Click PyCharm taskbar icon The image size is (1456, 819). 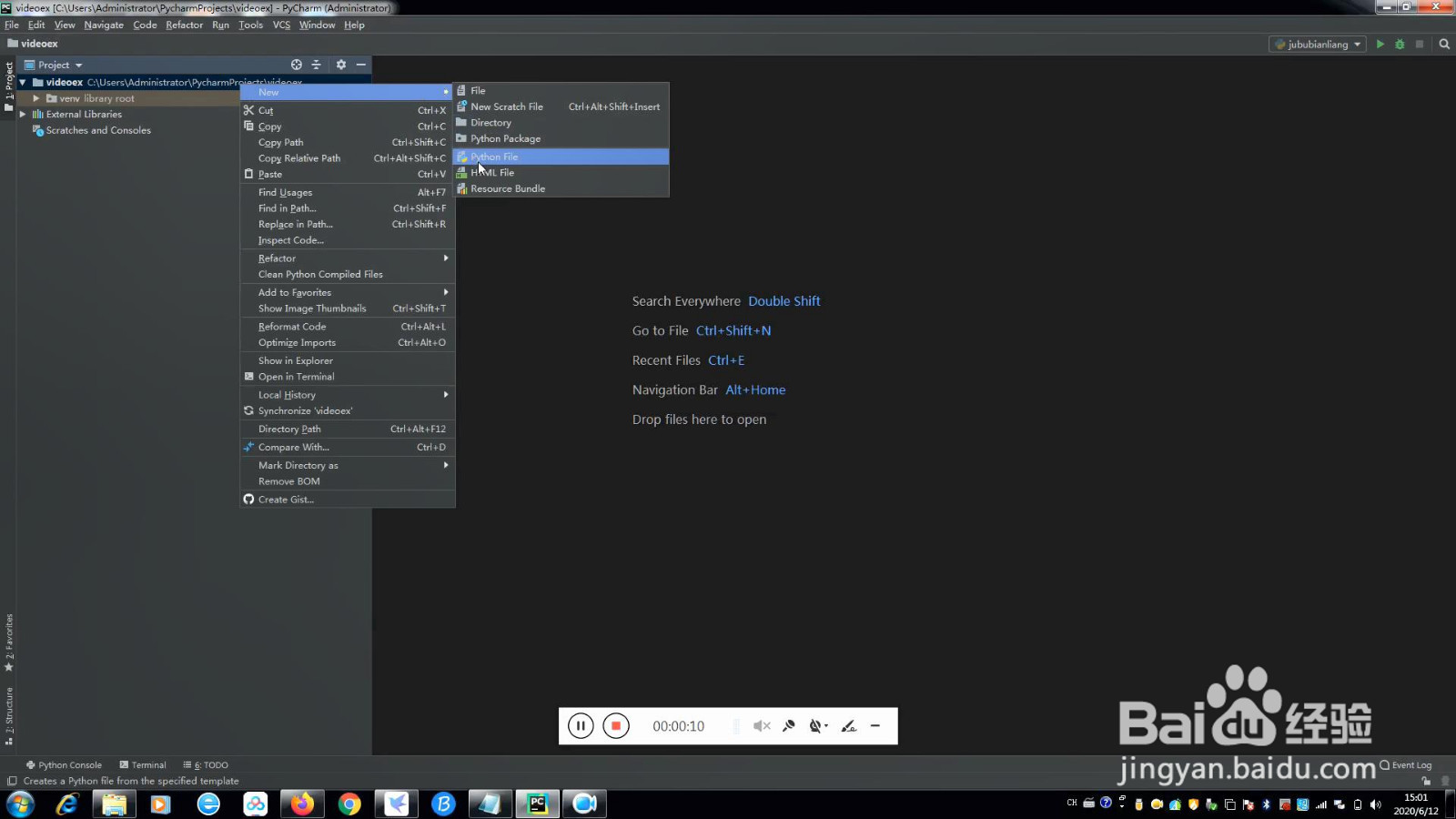point(538,804)
